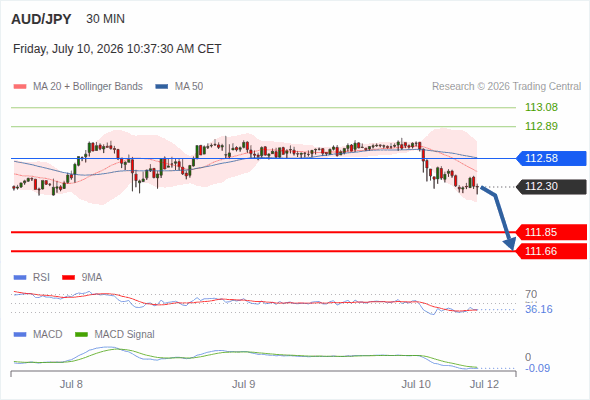The width and height of the screenshot is (590, 400).
Task: Click the red 111.85 support price tag
Action: pos(551,232)
